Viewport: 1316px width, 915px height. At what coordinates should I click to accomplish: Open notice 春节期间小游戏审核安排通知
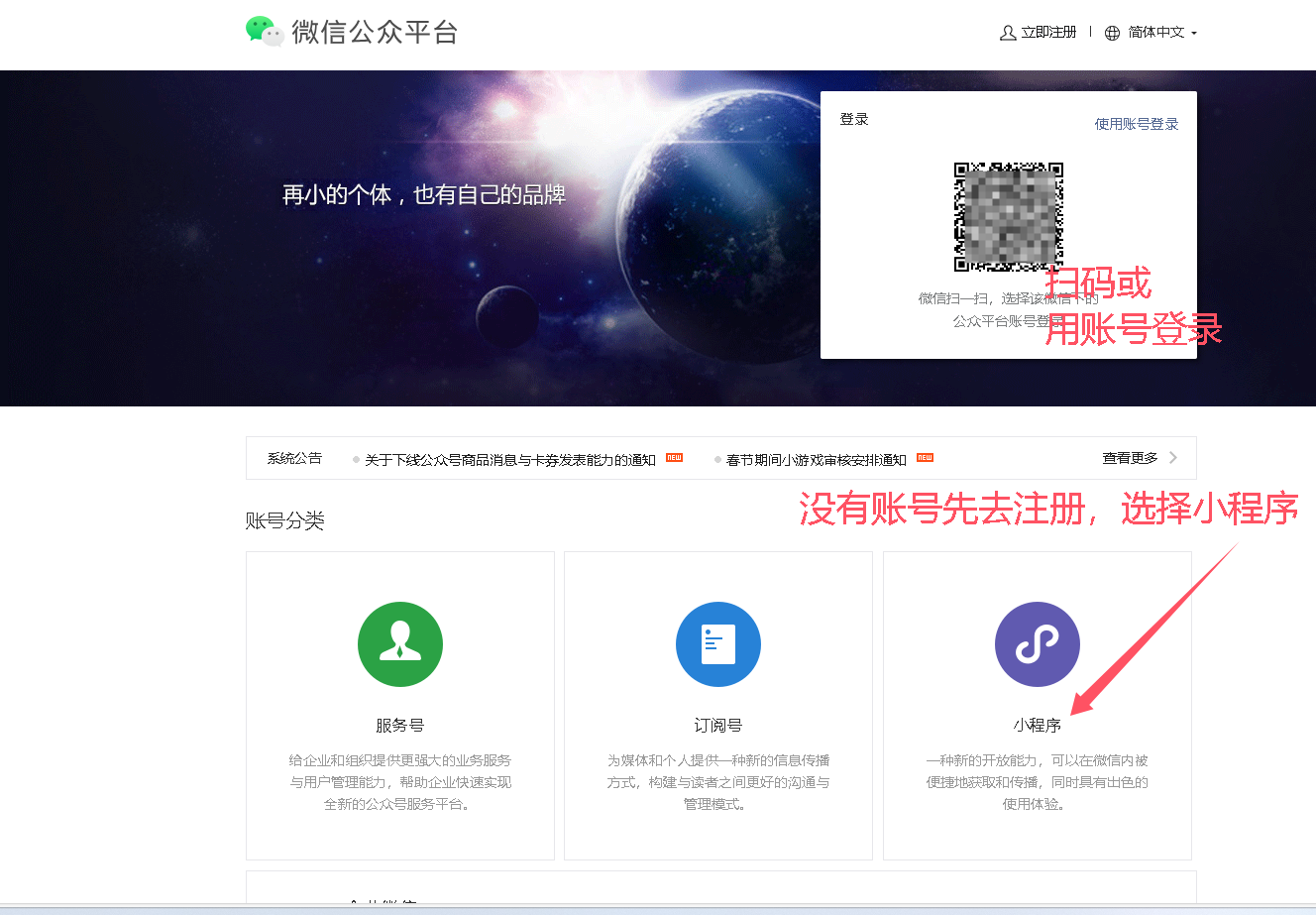(817, 460)
